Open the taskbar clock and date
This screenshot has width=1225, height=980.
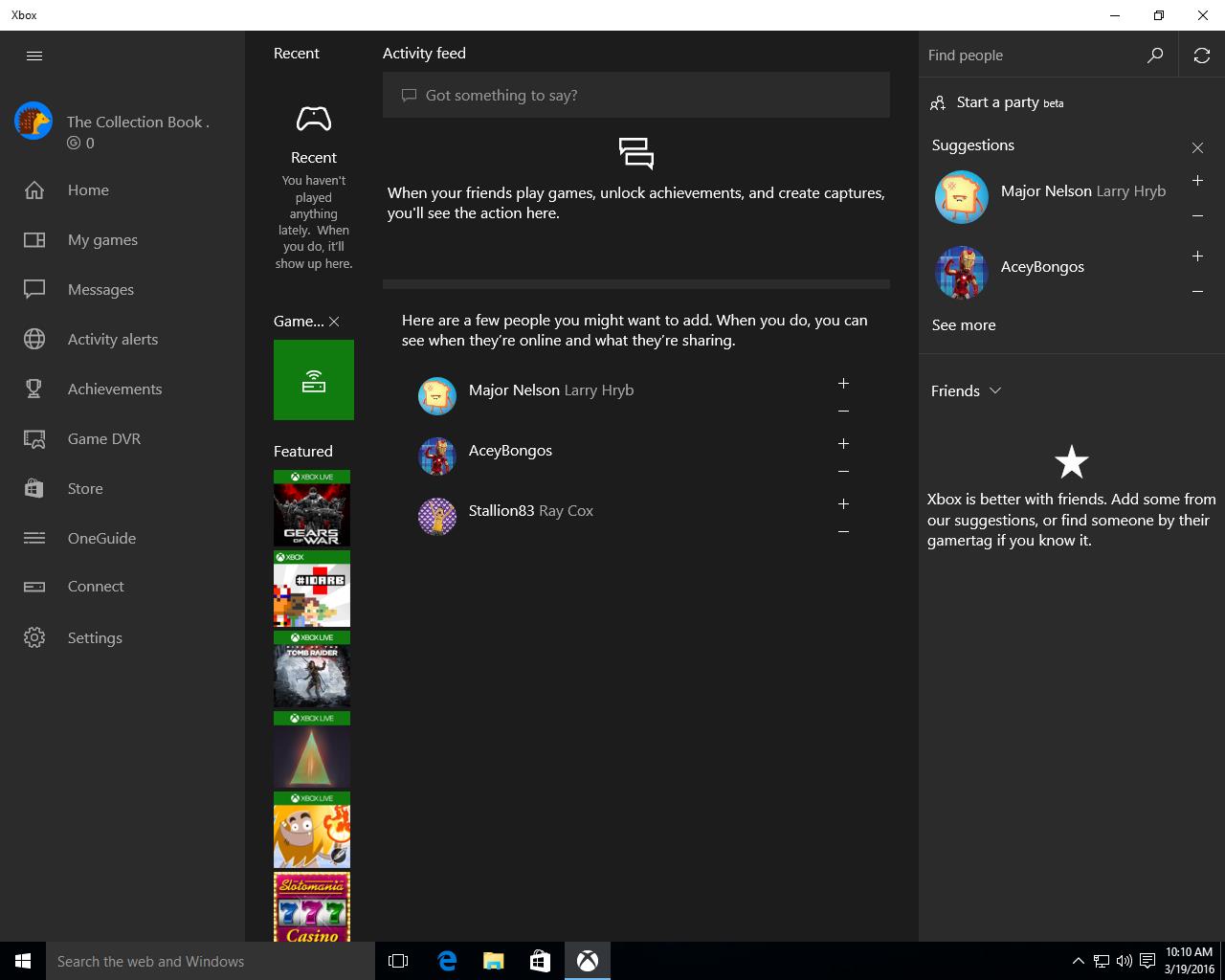click(x=1190, y=961)
